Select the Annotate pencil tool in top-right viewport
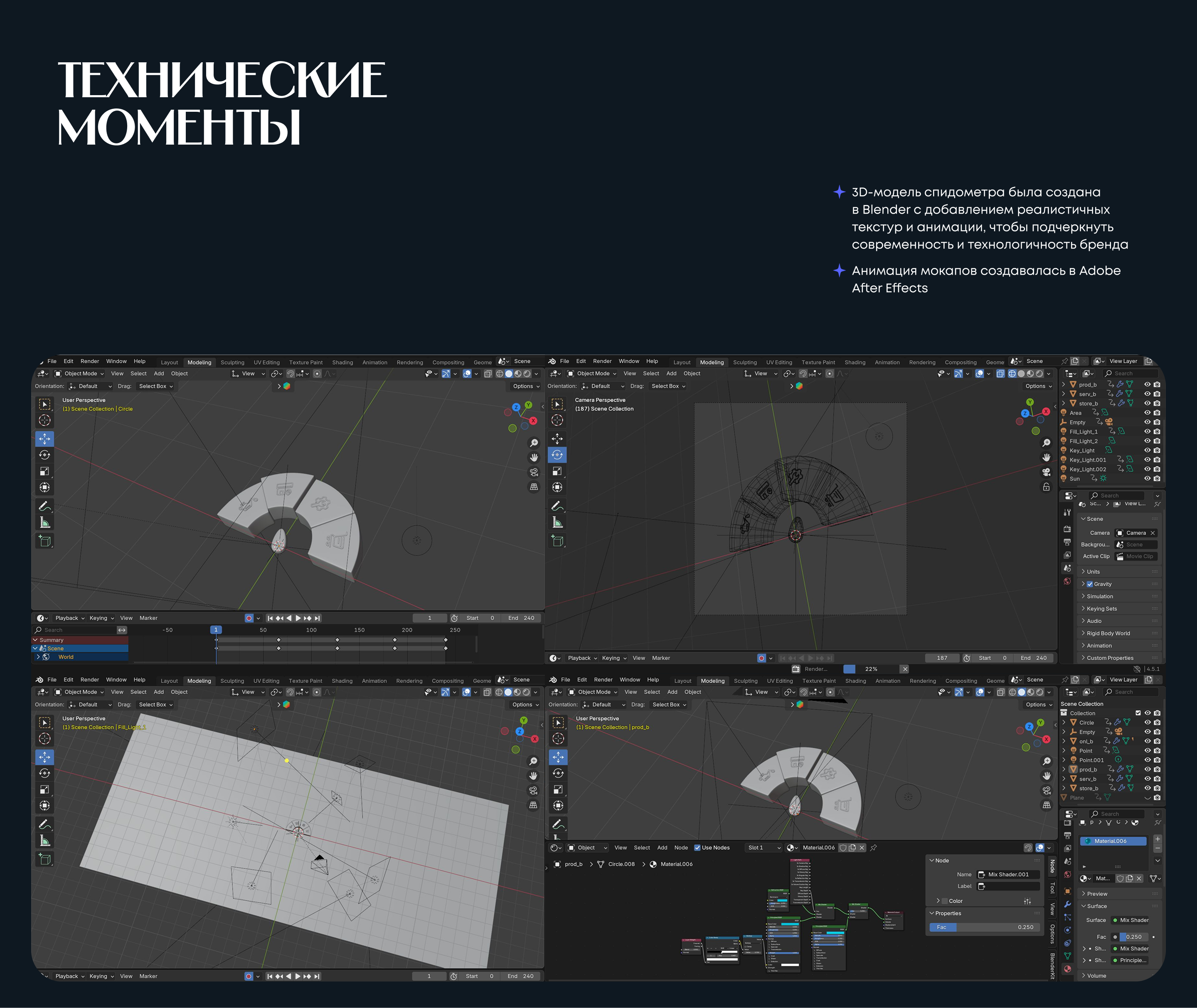The image size is (1197, 1008). (557, 506)
